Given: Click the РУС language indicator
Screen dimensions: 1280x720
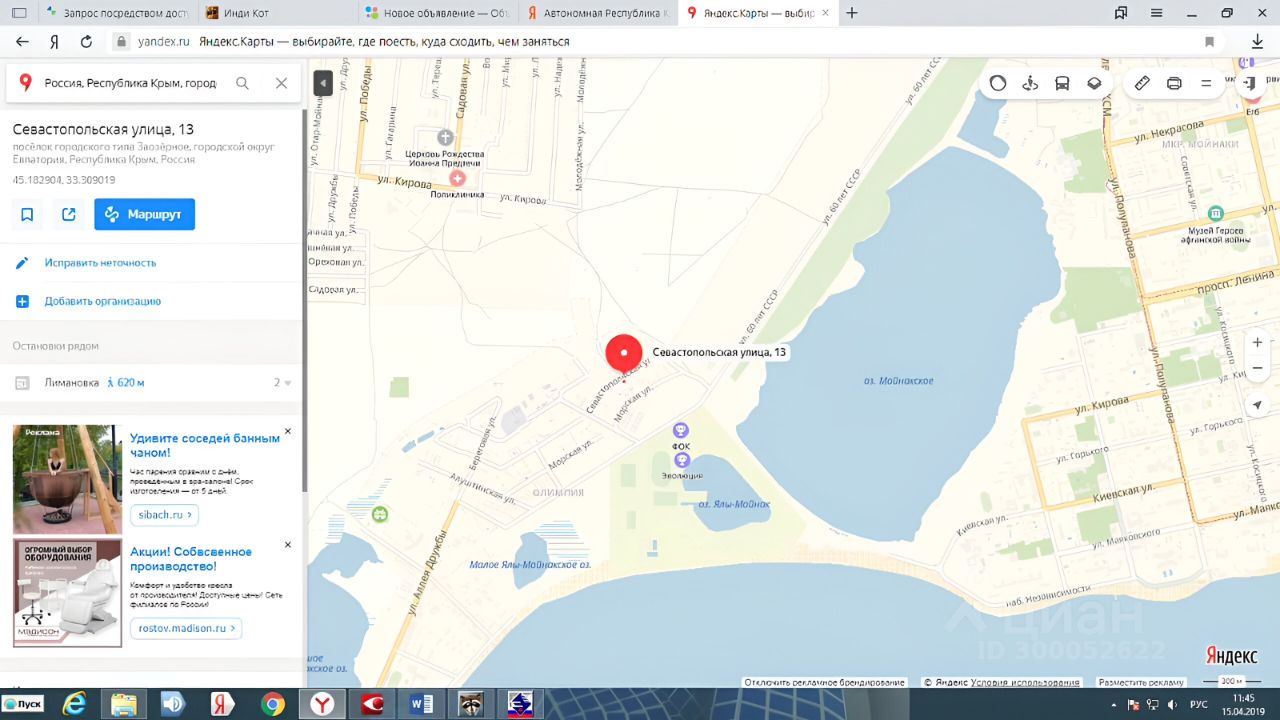Looking at the screenshot, I should 1199,704.
